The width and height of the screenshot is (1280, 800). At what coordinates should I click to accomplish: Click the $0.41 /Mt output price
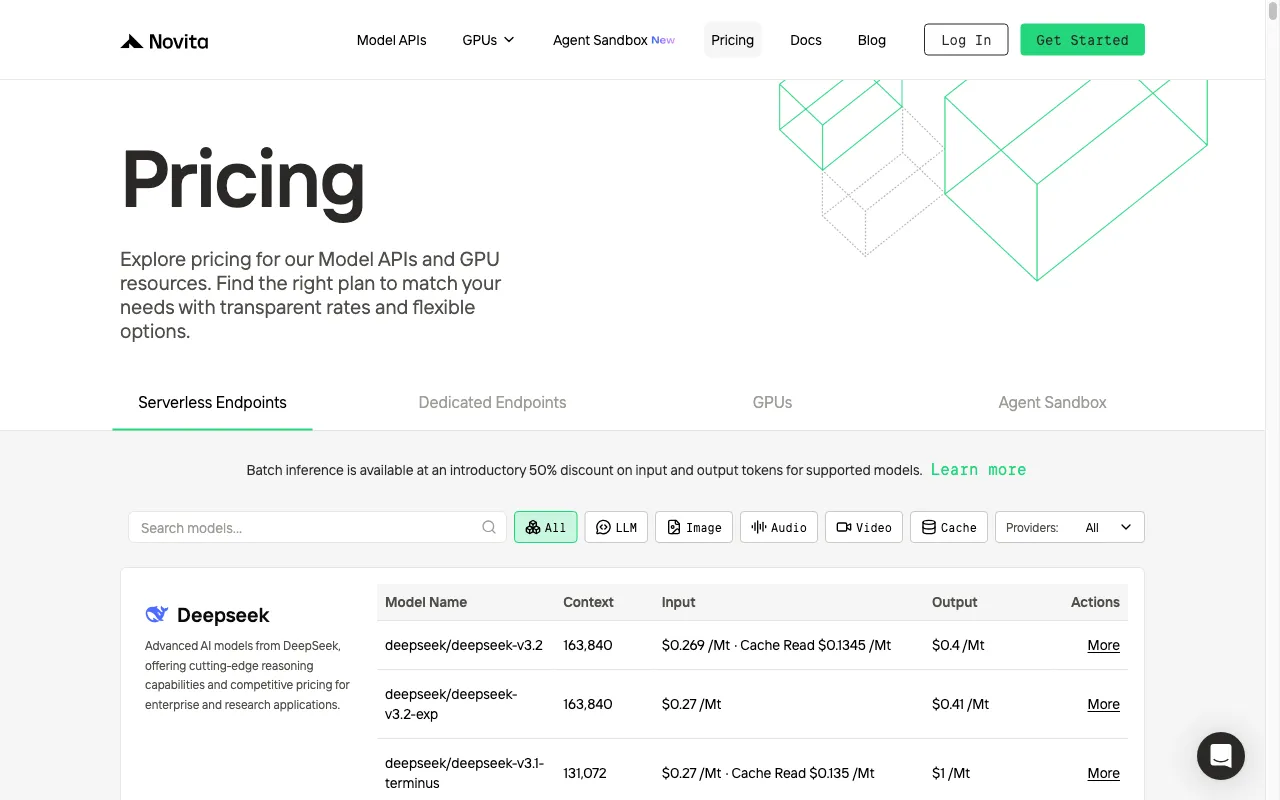(960, 704)
